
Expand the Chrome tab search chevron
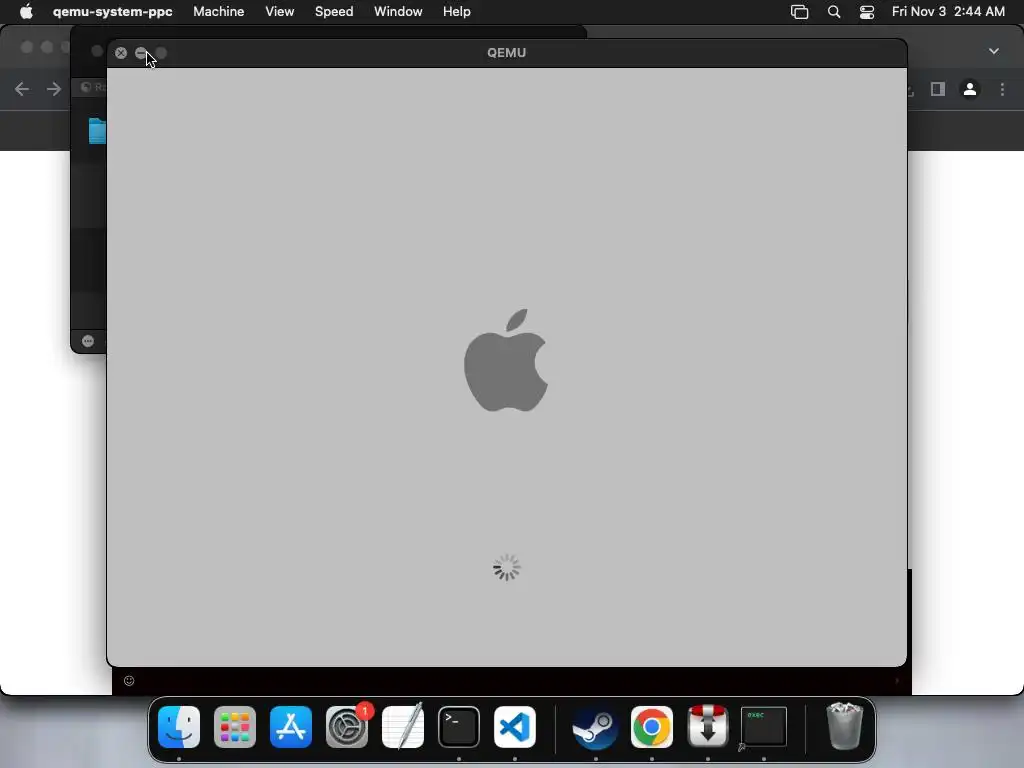click(x=993, y=51)
